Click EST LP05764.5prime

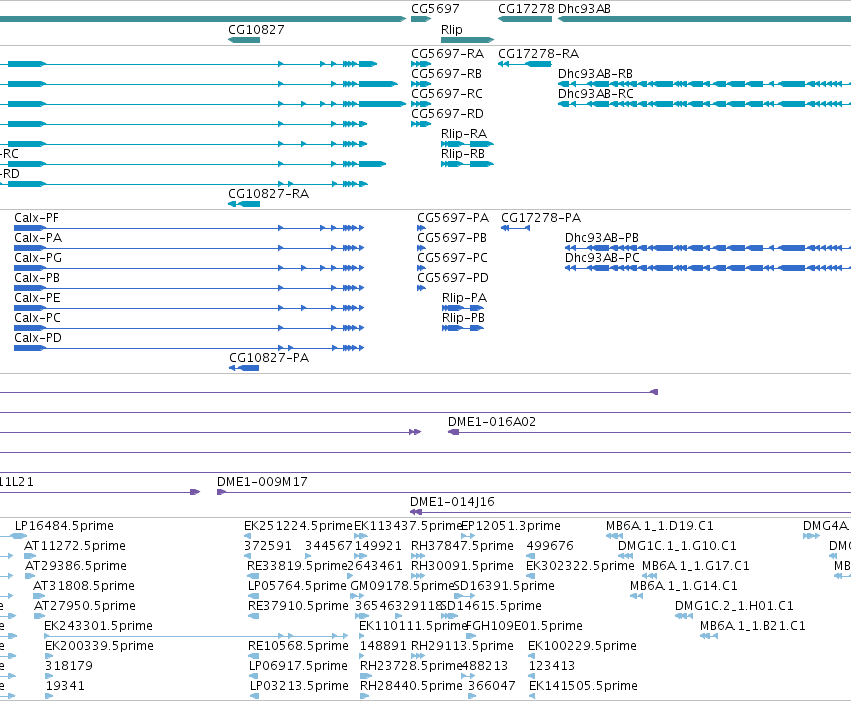point(297,586)
